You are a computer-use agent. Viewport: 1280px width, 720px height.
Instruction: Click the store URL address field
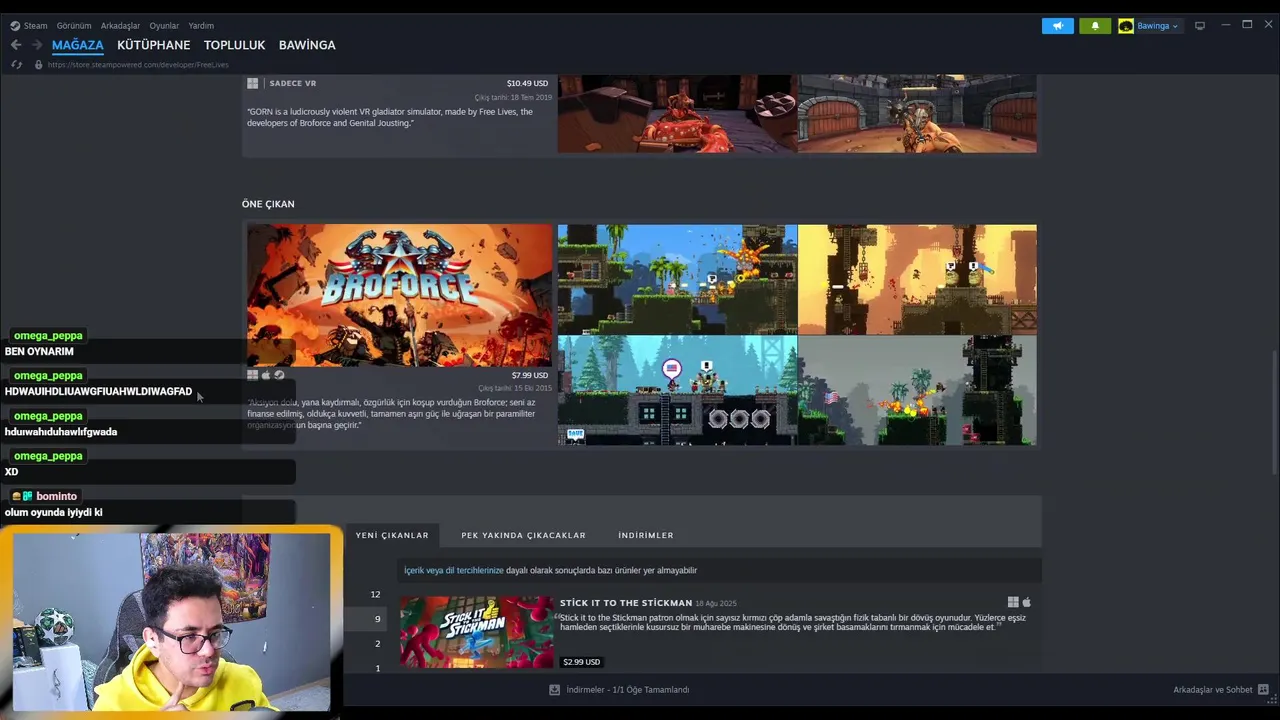138,65
